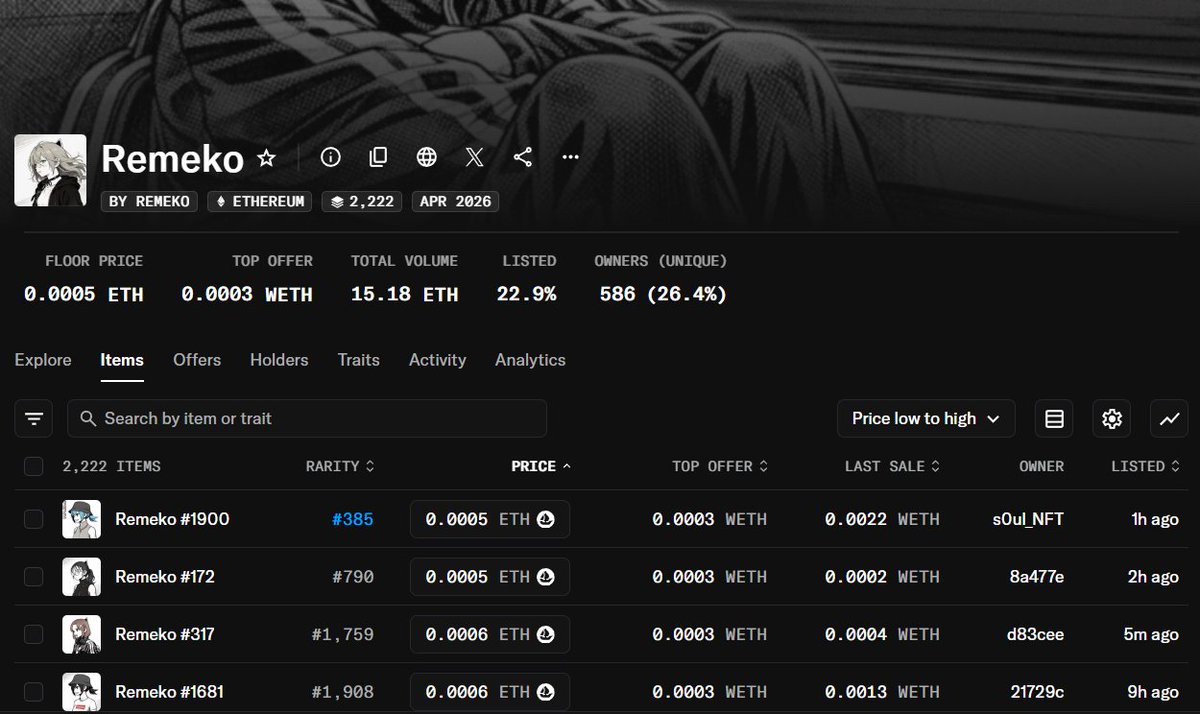
Task: Share the Remeko collection
Action: [x=522, y=157]
